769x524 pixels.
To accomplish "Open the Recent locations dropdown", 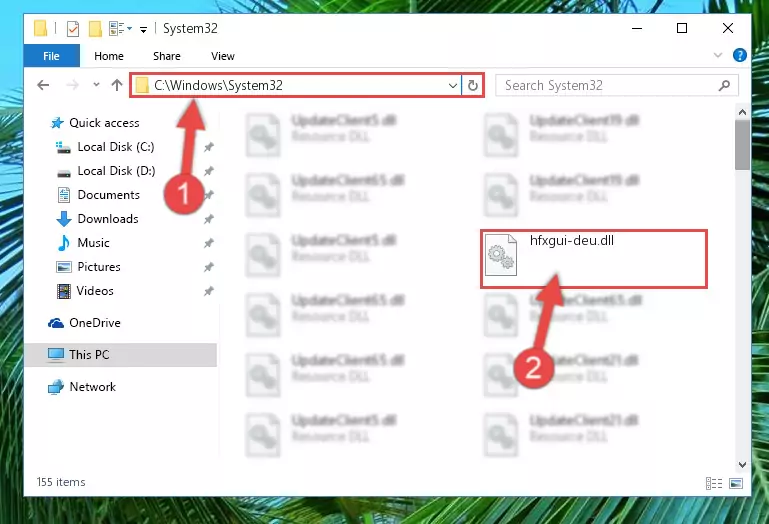I will click(96, 85).
